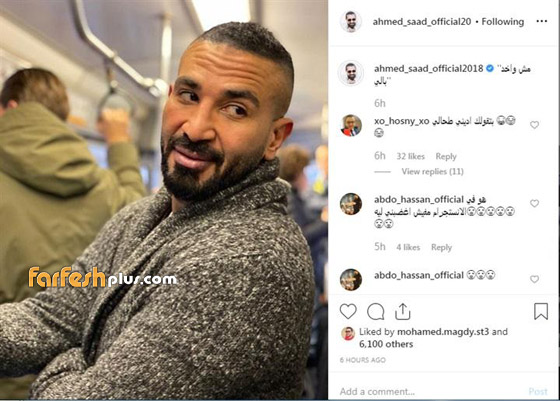Open ahmed_saad_official20 header profile picture
The height and width of the screenshot is (401, 560).
point(350,21)
